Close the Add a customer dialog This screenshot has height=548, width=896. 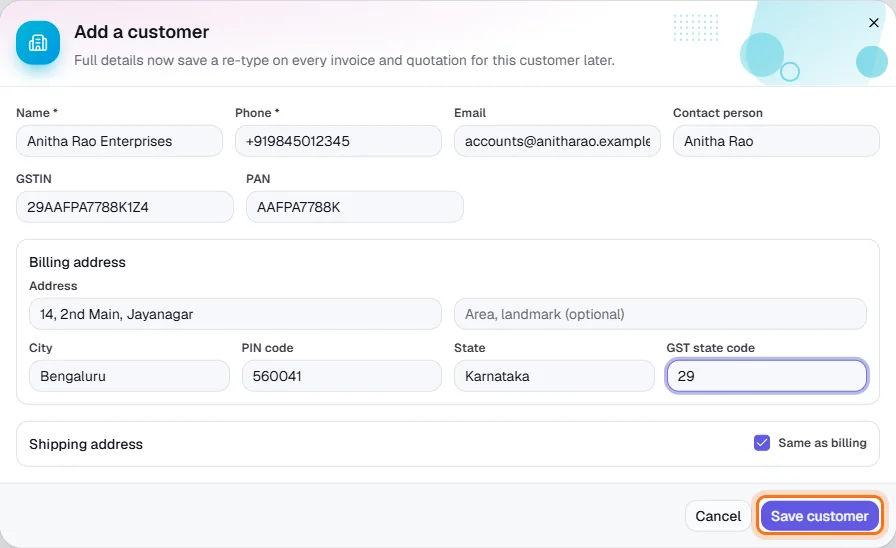(874, 23)
